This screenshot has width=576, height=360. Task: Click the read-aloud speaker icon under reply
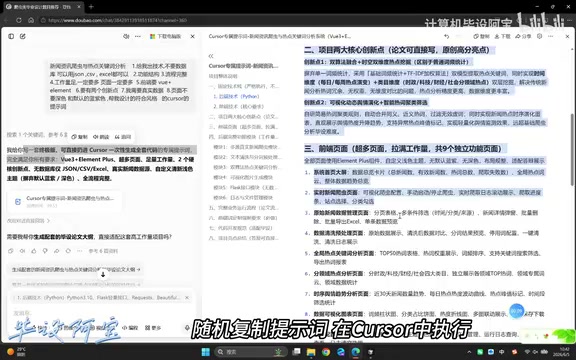tap(22, 251)
